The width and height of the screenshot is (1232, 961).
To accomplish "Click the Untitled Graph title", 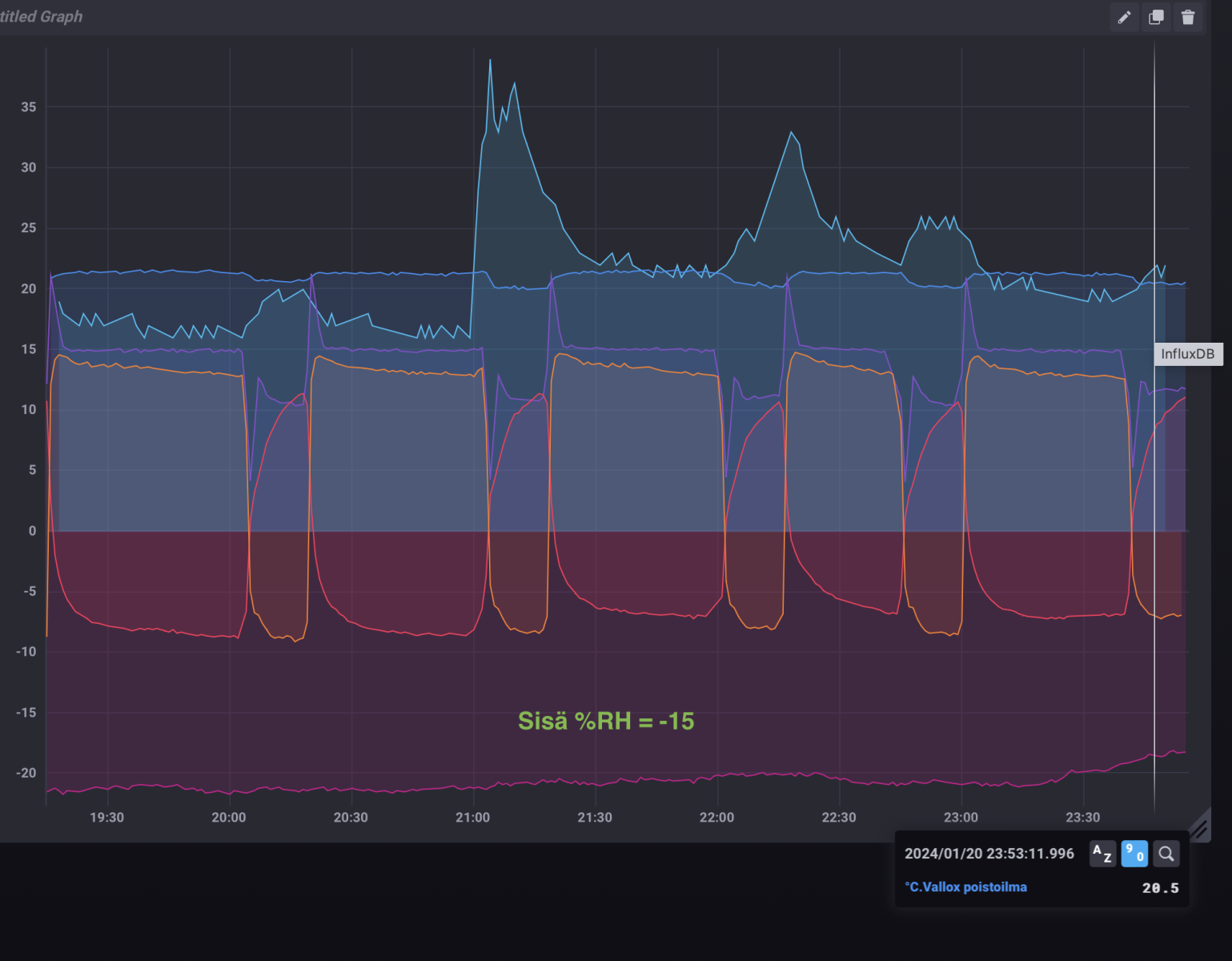I will (x=42, y=17).
